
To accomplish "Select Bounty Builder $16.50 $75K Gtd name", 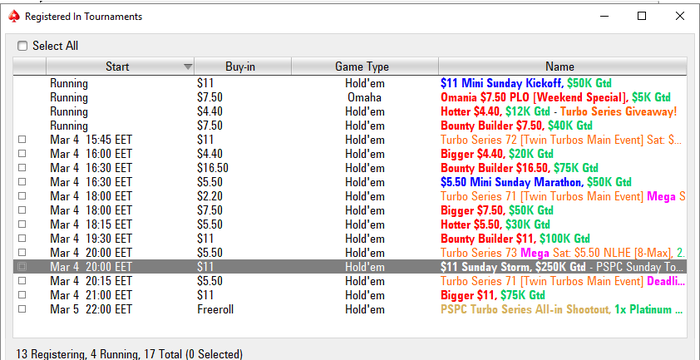I will tap(519, 168).
